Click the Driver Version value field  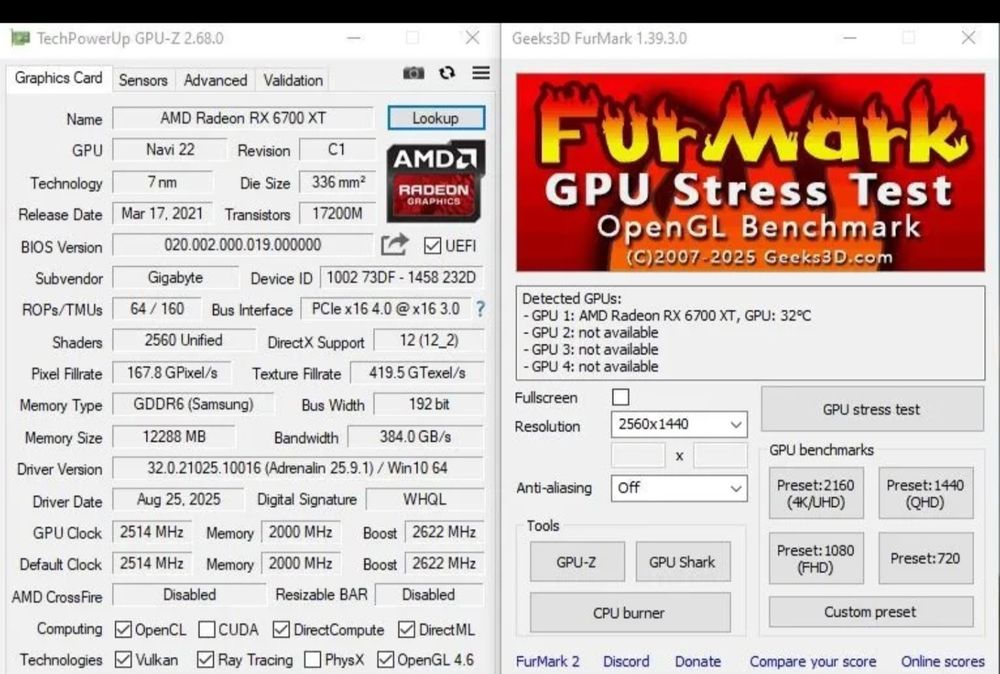(x=298, y=468)
